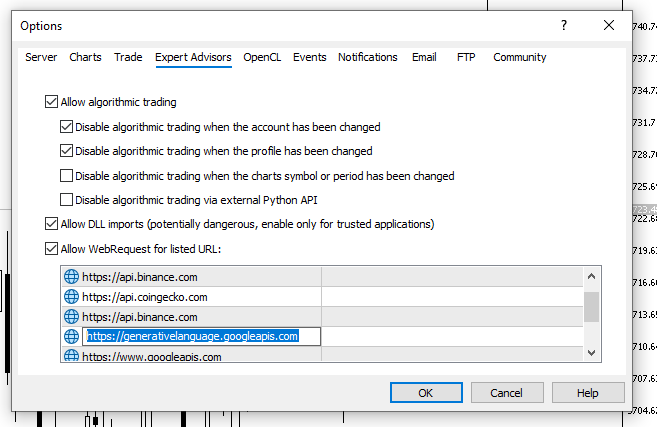Open the Community tab
The image size is (657, 427).
520,57
